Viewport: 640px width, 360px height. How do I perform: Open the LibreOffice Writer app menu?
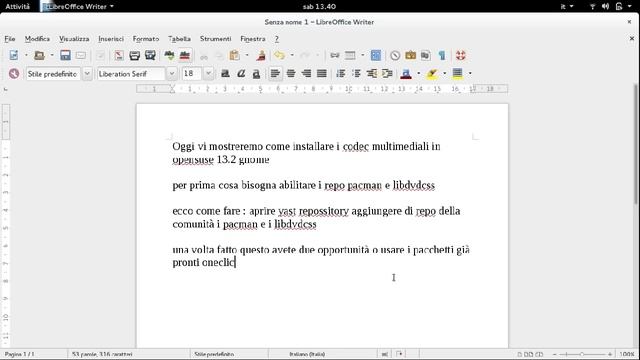[x=78, y=7]
